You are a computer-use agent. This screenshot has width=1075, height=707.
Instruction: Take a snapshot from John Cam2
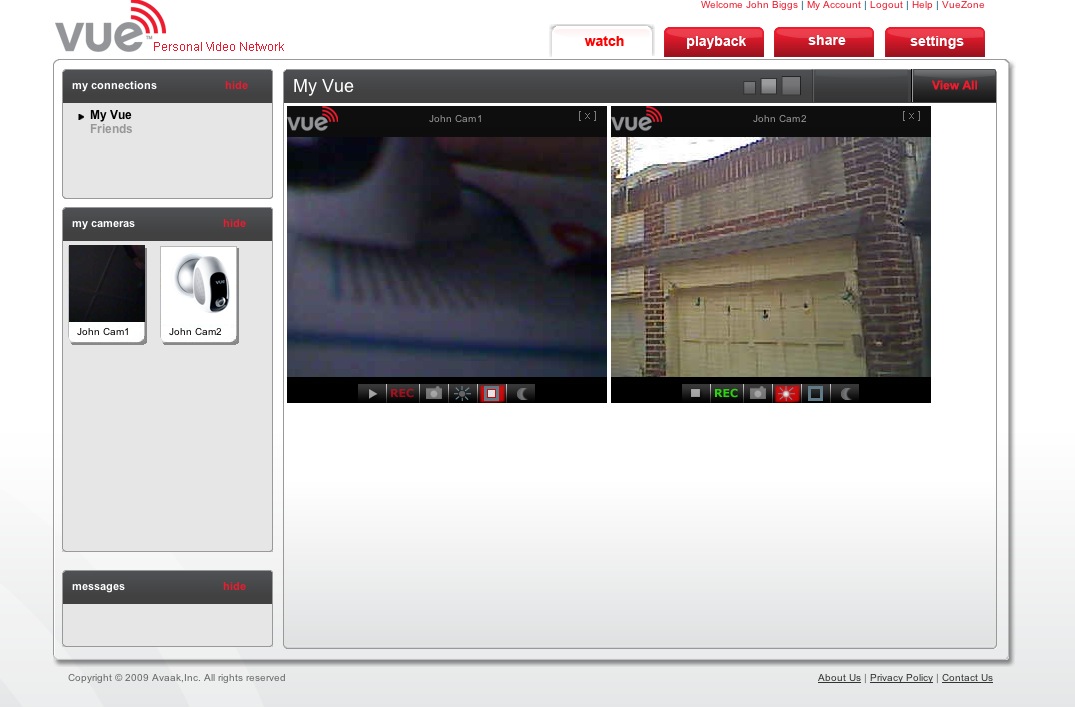tap(757, 394)
